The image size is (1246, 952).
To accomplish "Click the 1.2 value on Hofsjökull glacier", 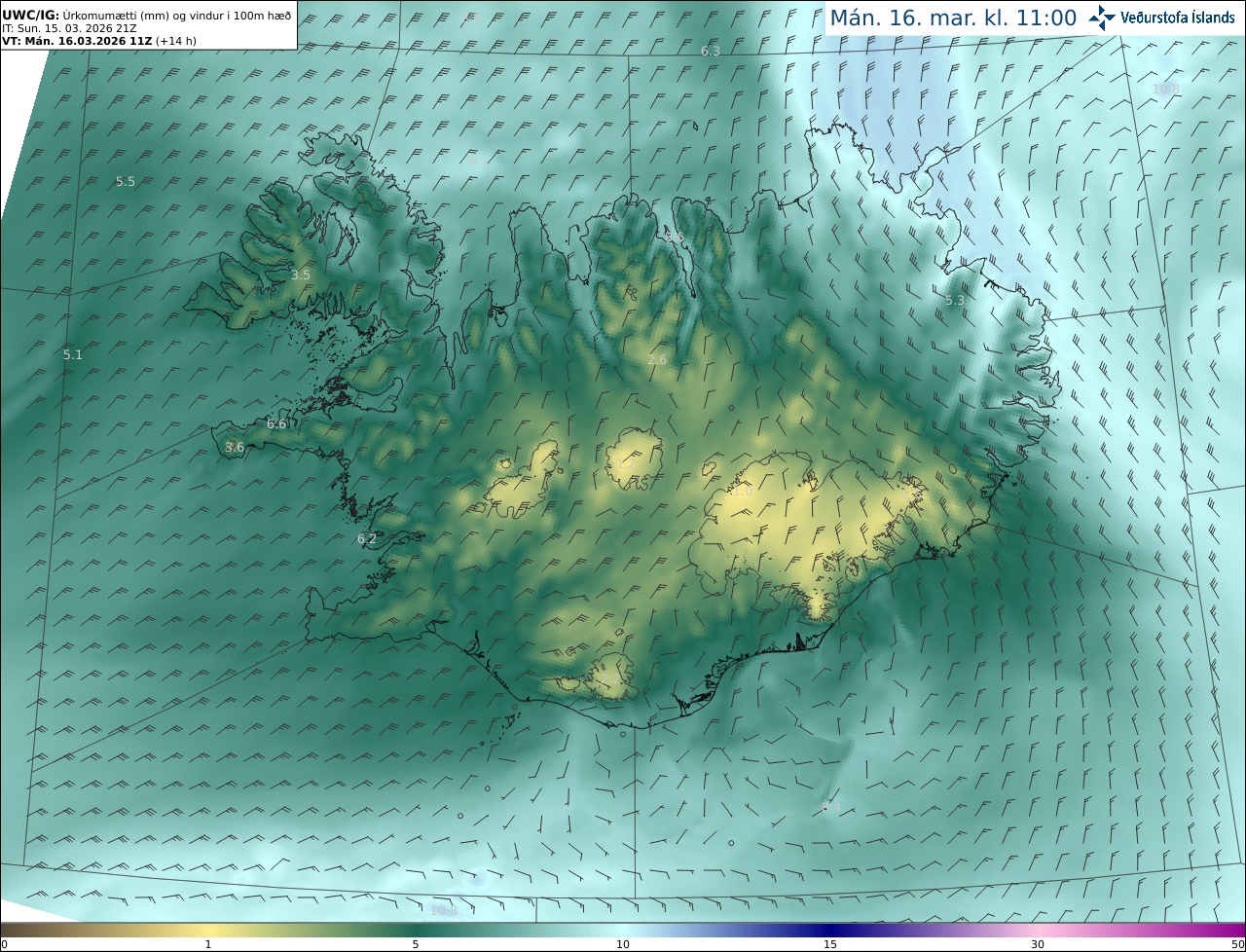I will click(x=625, y=464).
